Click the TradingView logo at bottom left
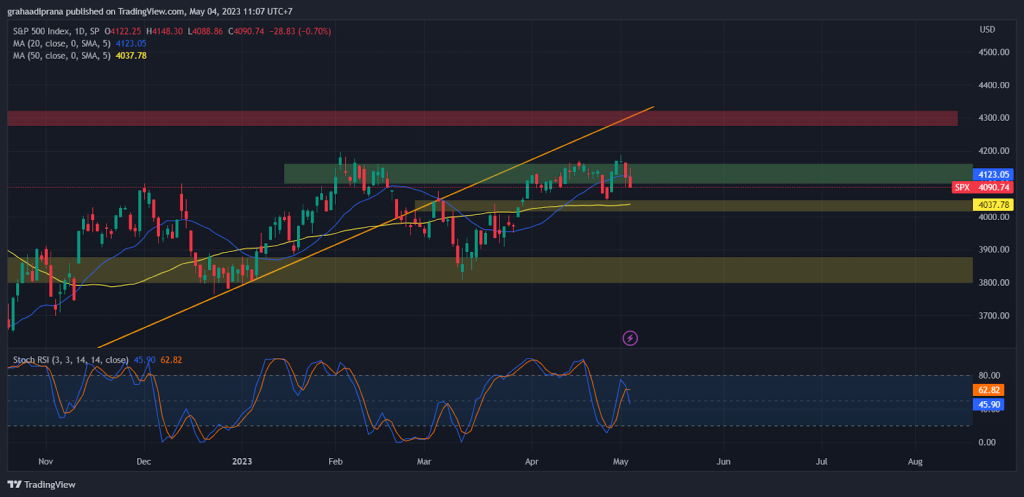1024x497 pixels. point(41,485)
